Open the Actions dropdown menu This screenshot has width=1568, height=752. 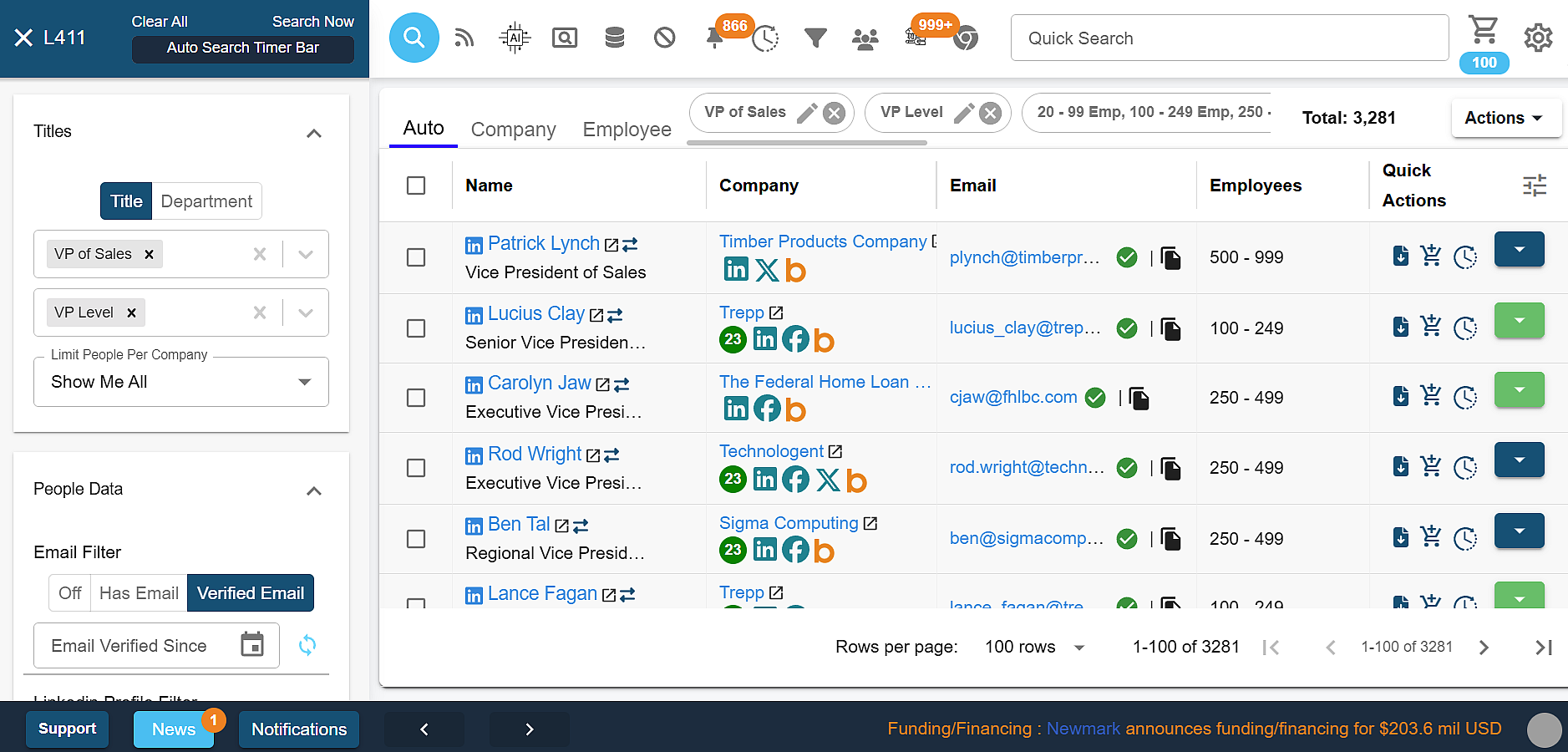1505,118
